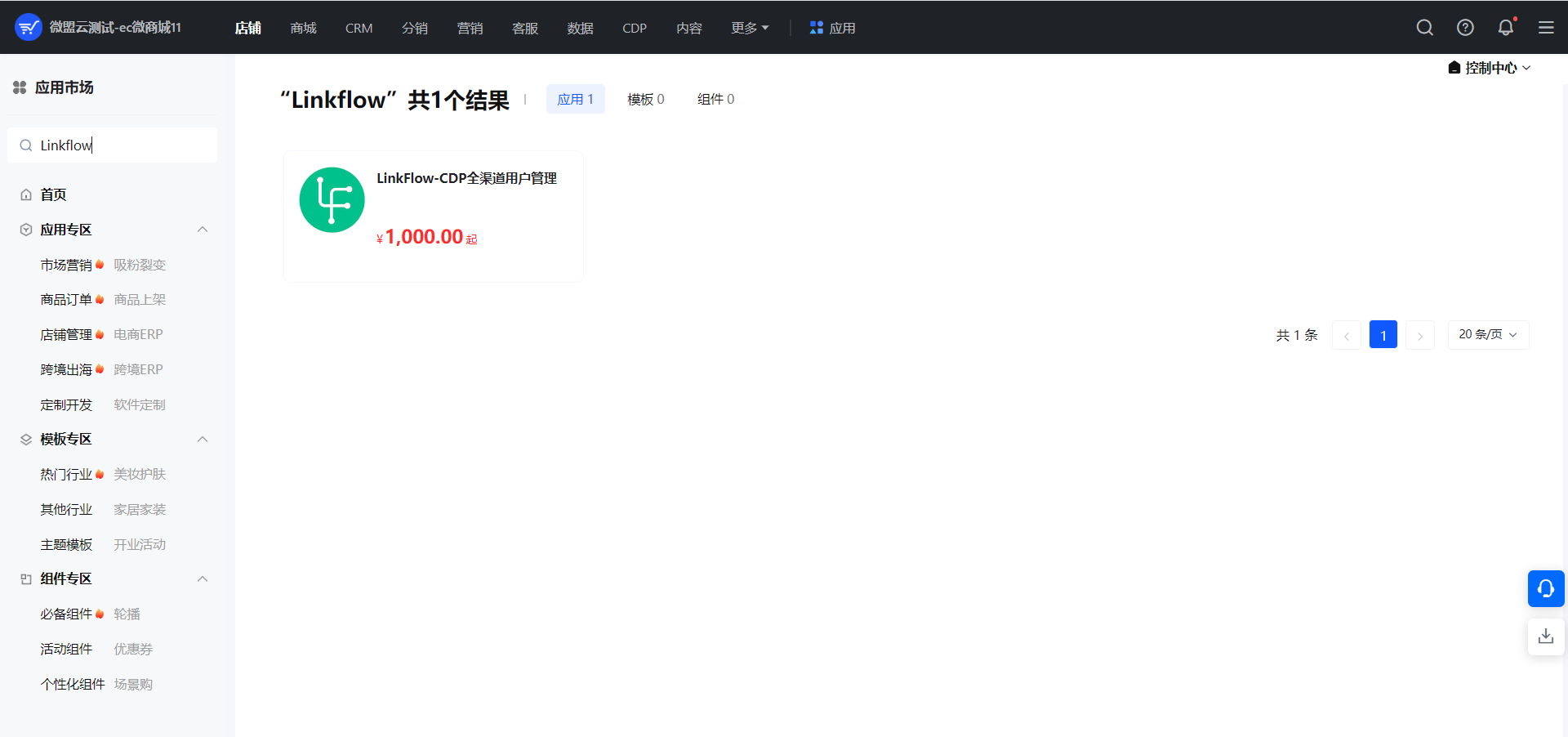Switch to the 应用 1 results tab
The image size is (1568, 737).
[576, 99]
